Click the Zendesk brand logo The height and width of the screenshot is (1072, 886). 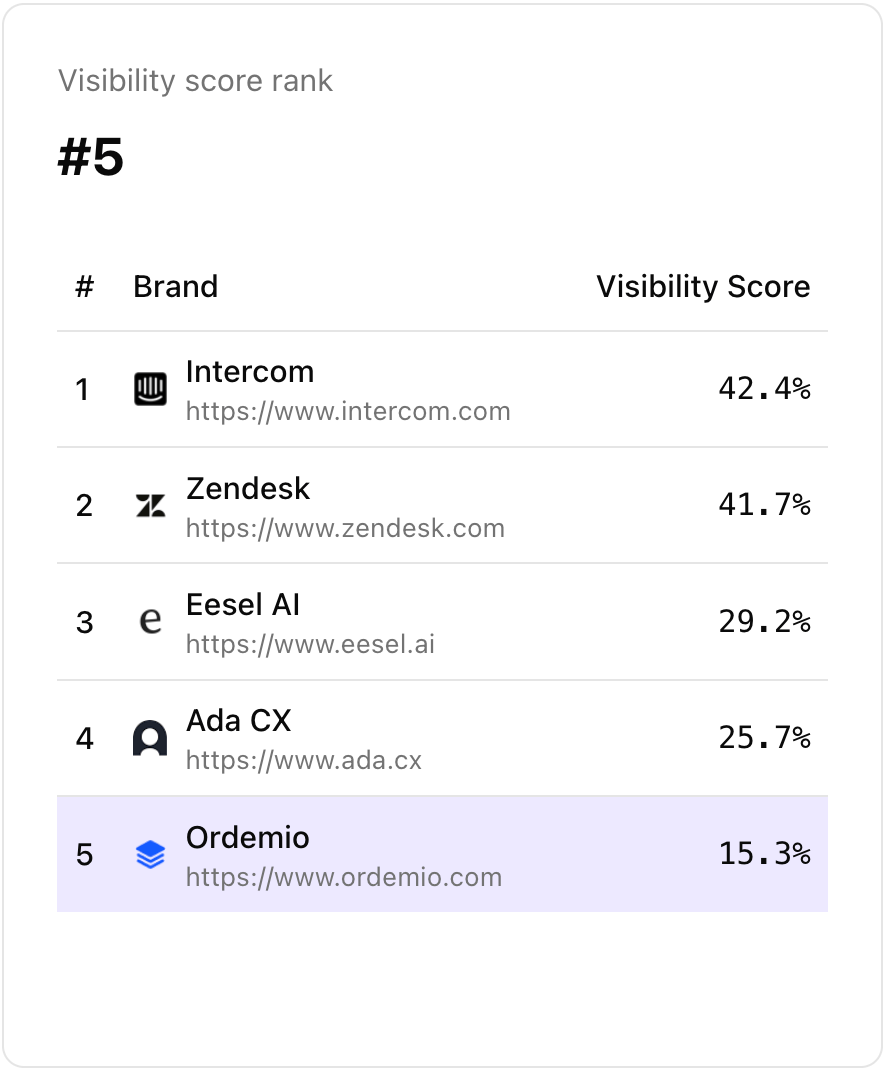pyautogui.click(x=150, y=505)
